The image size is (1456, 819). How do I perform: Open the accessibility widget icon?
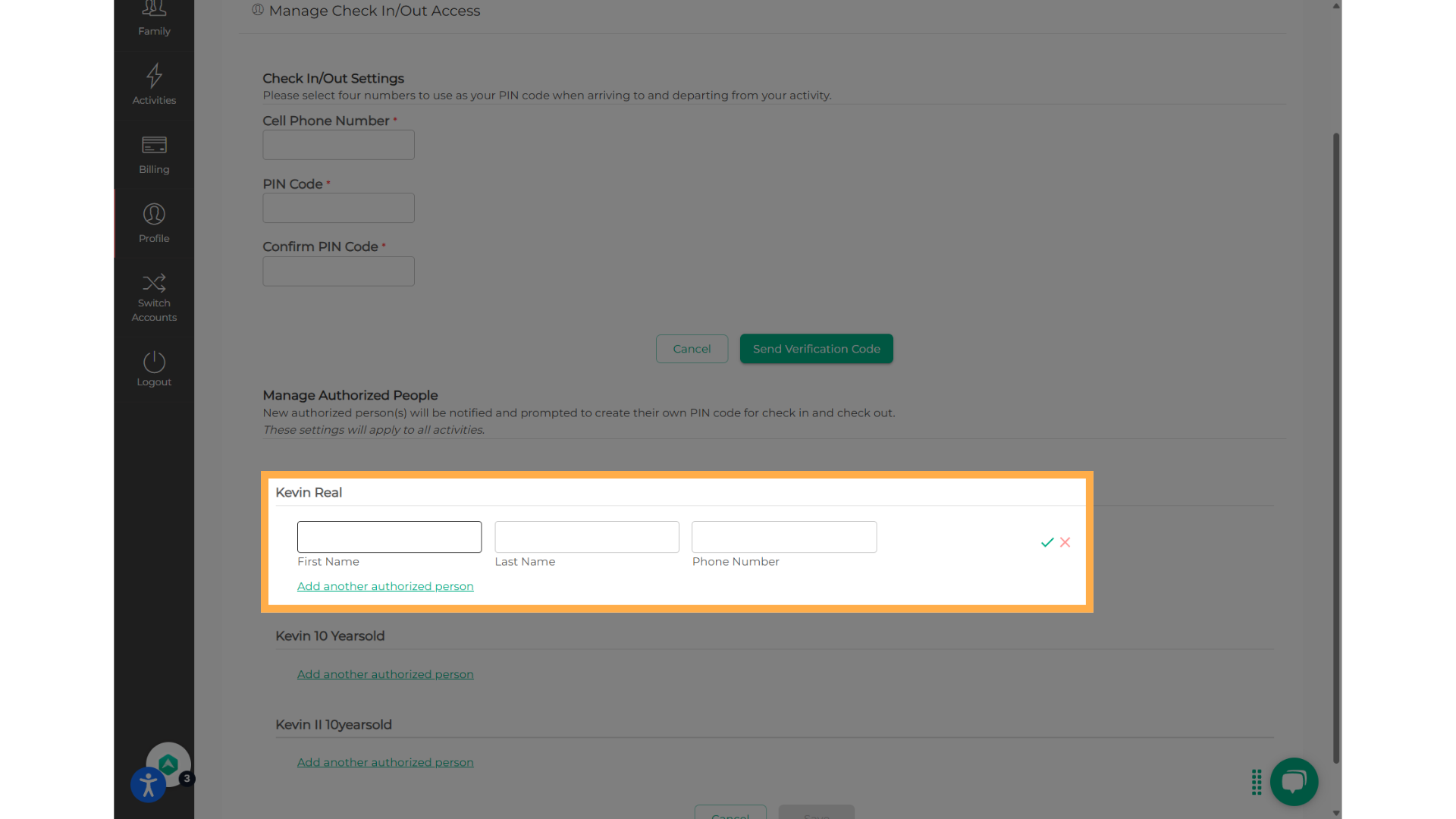149,785
